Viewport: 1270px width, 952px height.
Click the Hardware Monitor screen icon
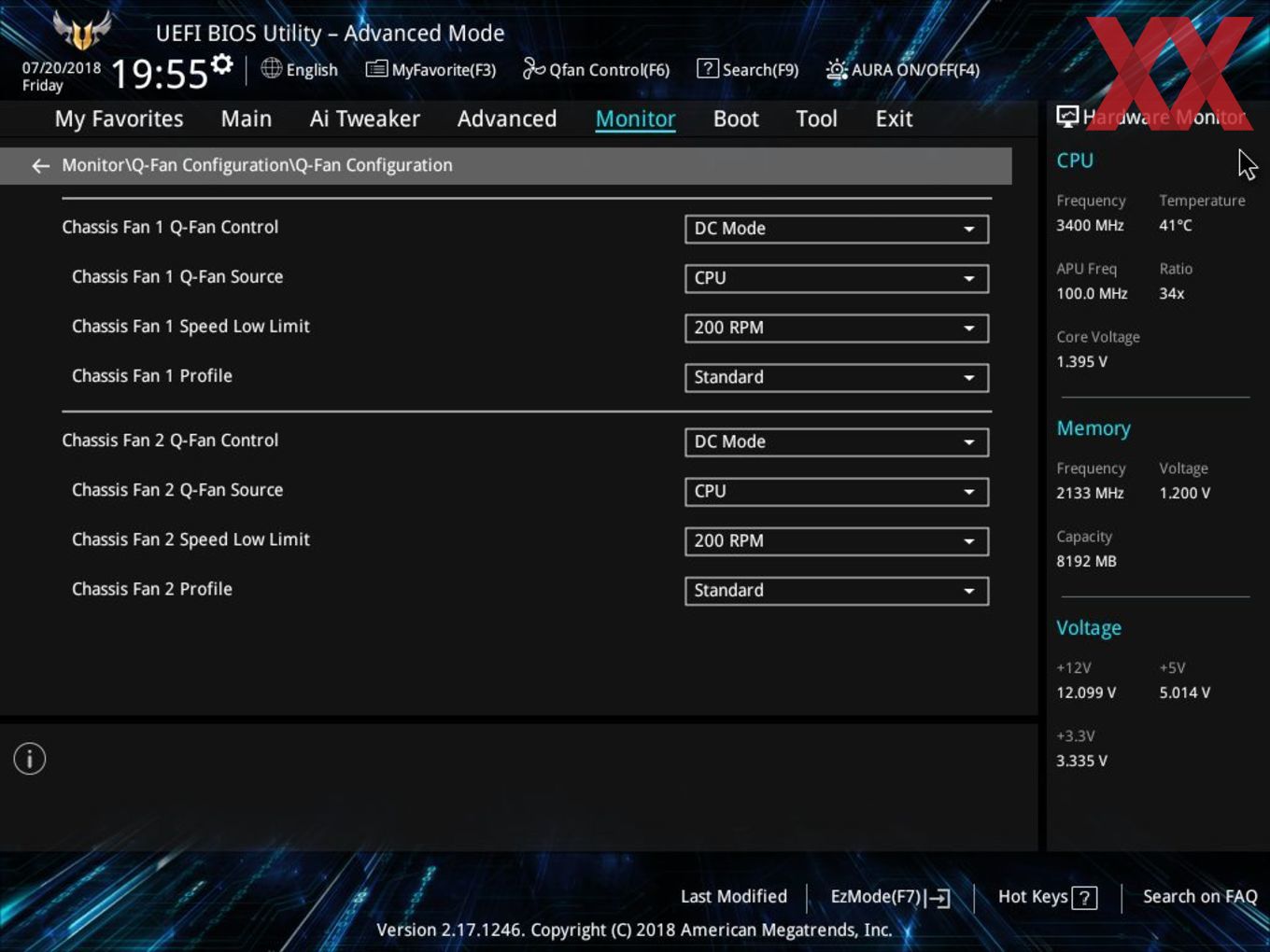coord(1067,117)
